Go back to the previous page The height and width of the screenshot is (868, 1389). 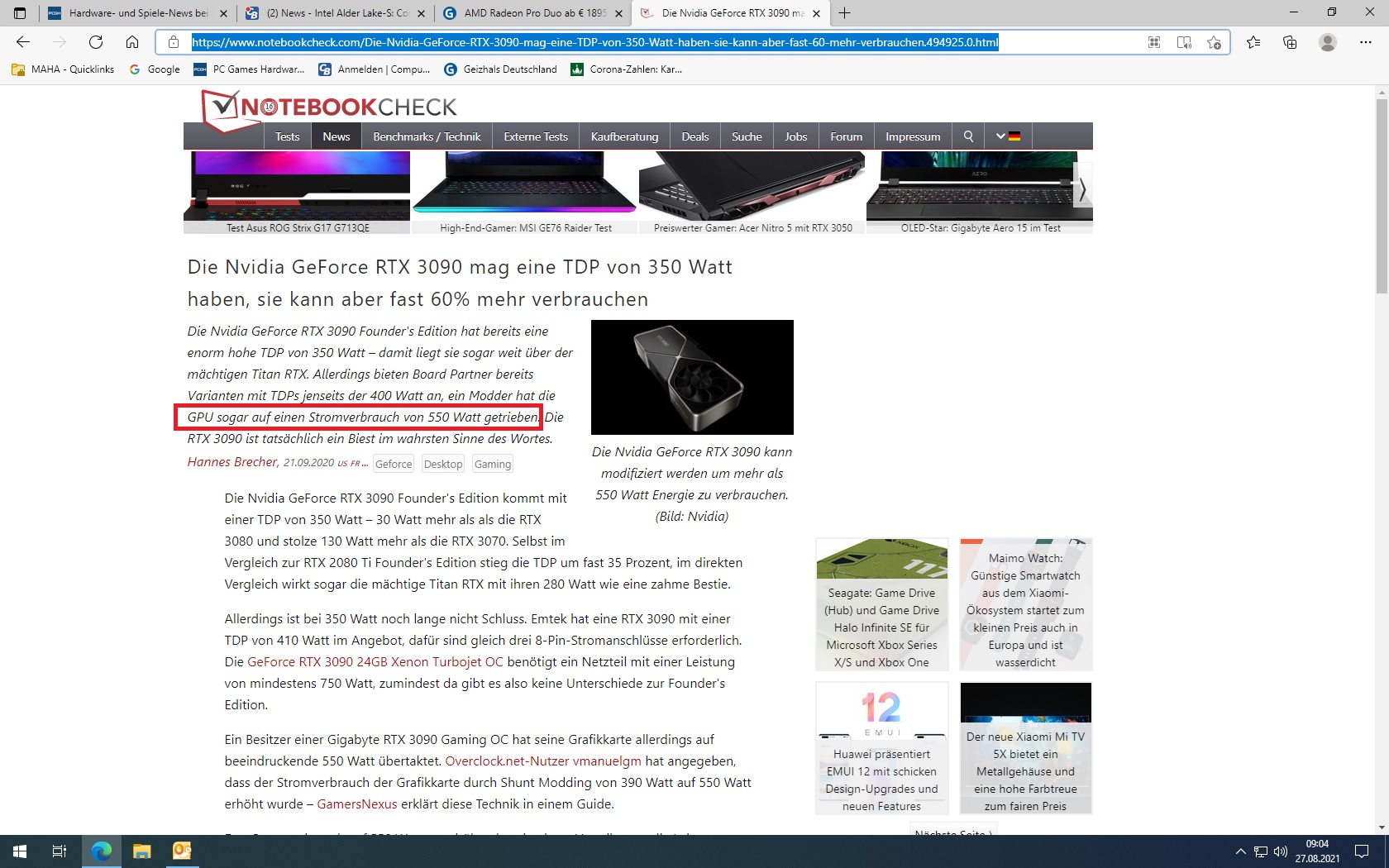pos(23,42)
